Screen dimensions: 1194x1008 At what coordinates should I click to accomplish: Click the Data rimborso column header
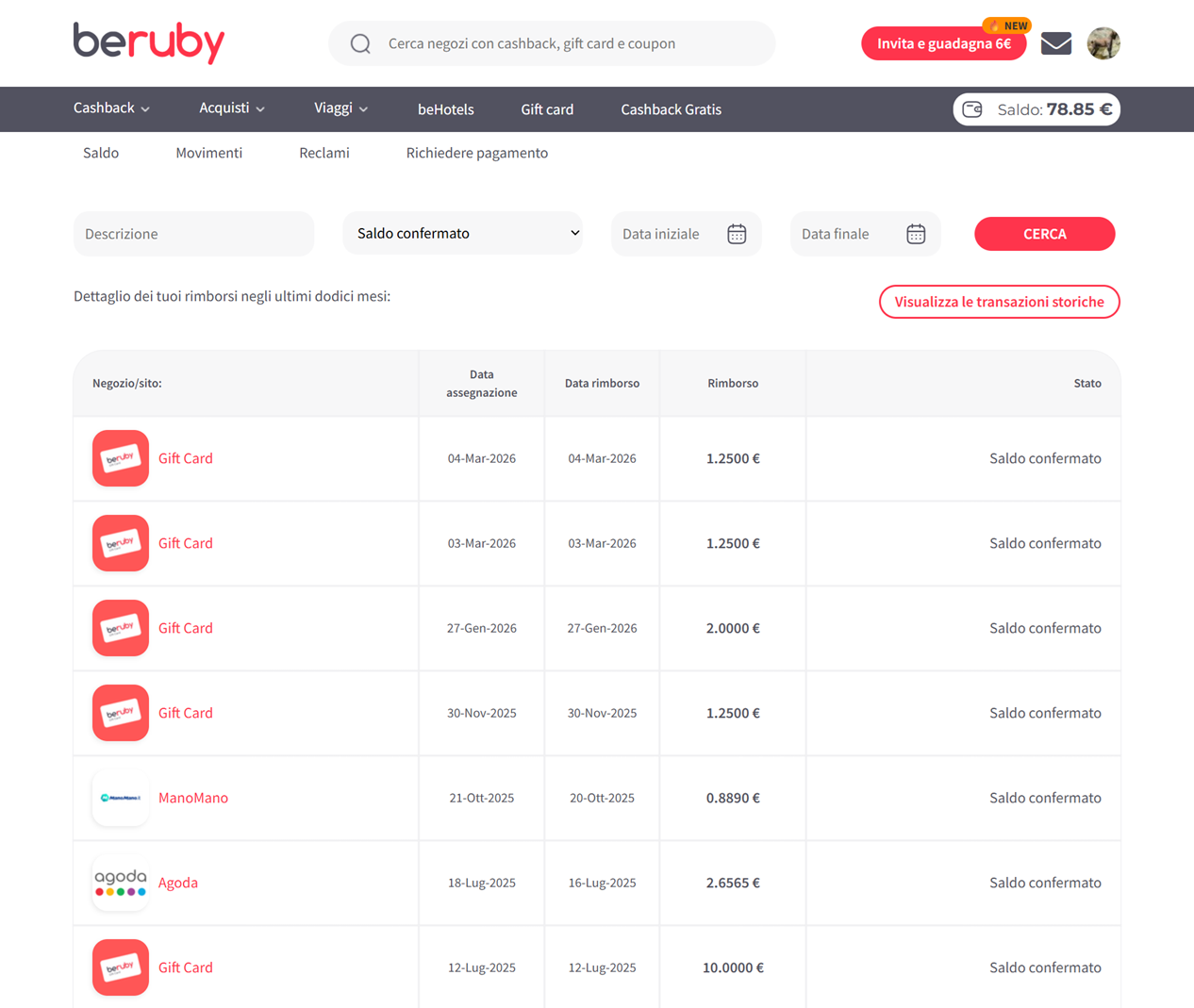[603, 383]
